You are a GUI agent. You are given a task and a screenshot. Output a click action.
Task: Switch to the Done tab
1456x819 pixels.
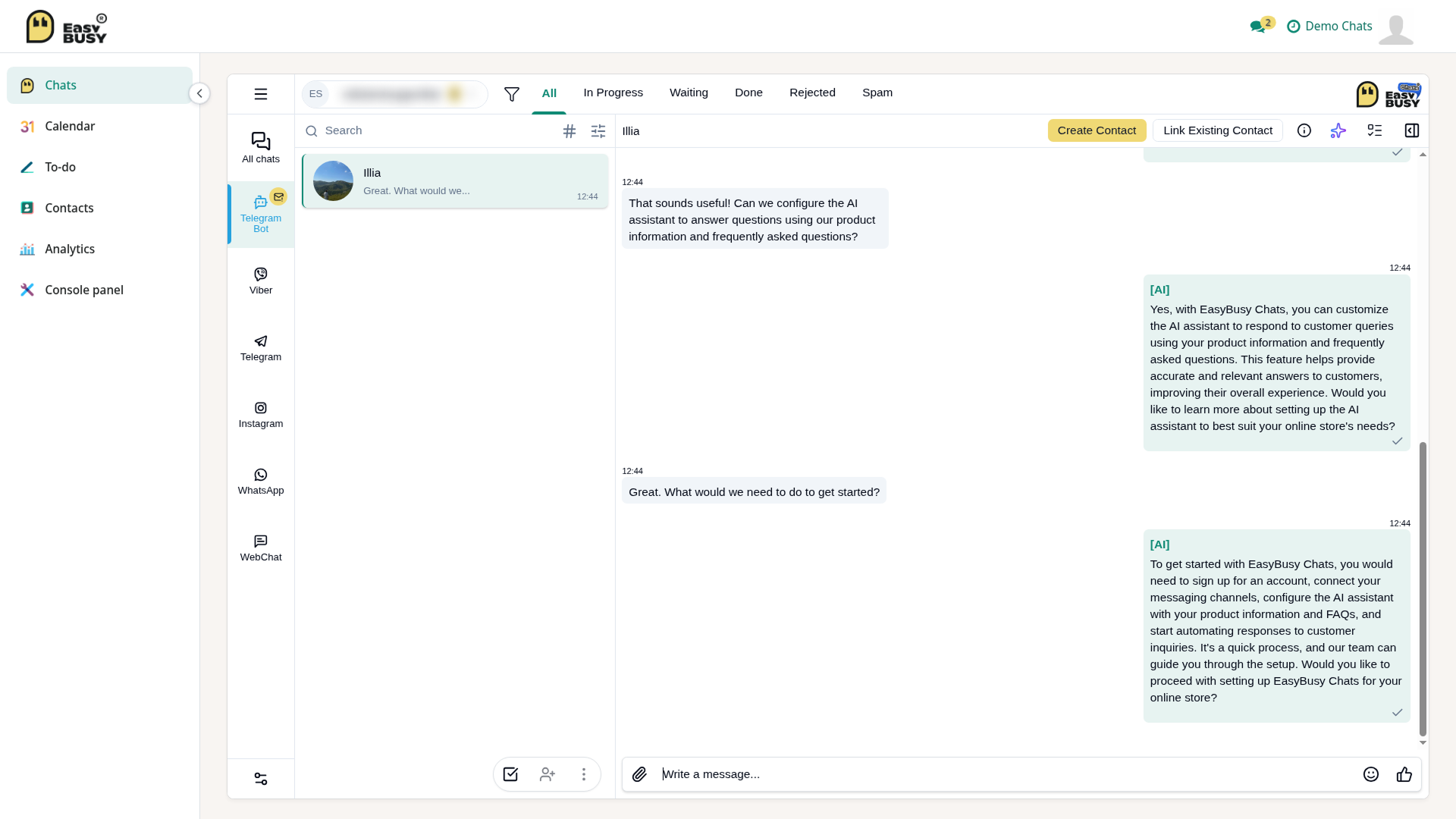[x=748, y=93]
